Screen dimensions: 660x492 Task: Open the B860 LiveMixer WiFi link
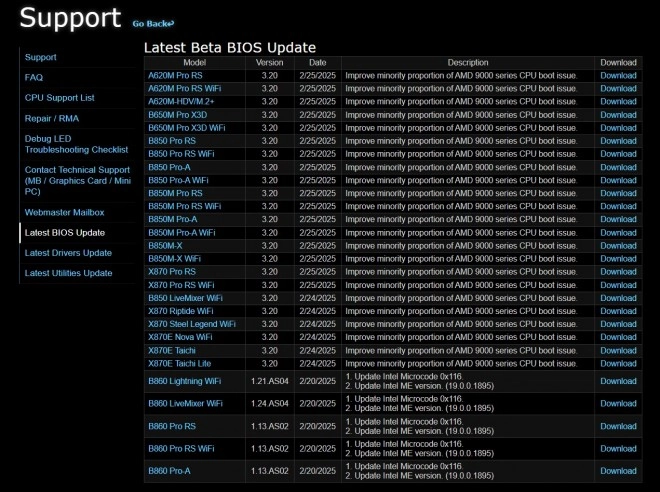pyautogui.click(x=185, y=404)
